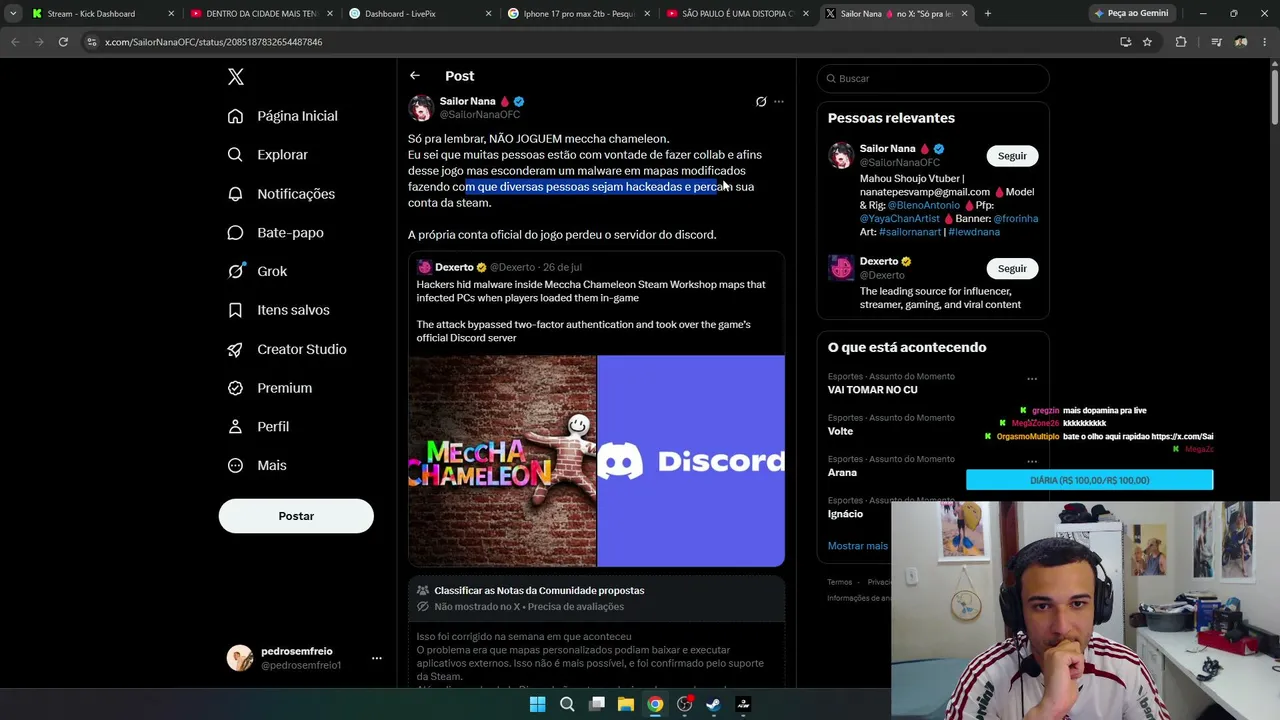Open Creator Studio from the sidebar
Screen dimensions: 1280x720
(287, 349)
